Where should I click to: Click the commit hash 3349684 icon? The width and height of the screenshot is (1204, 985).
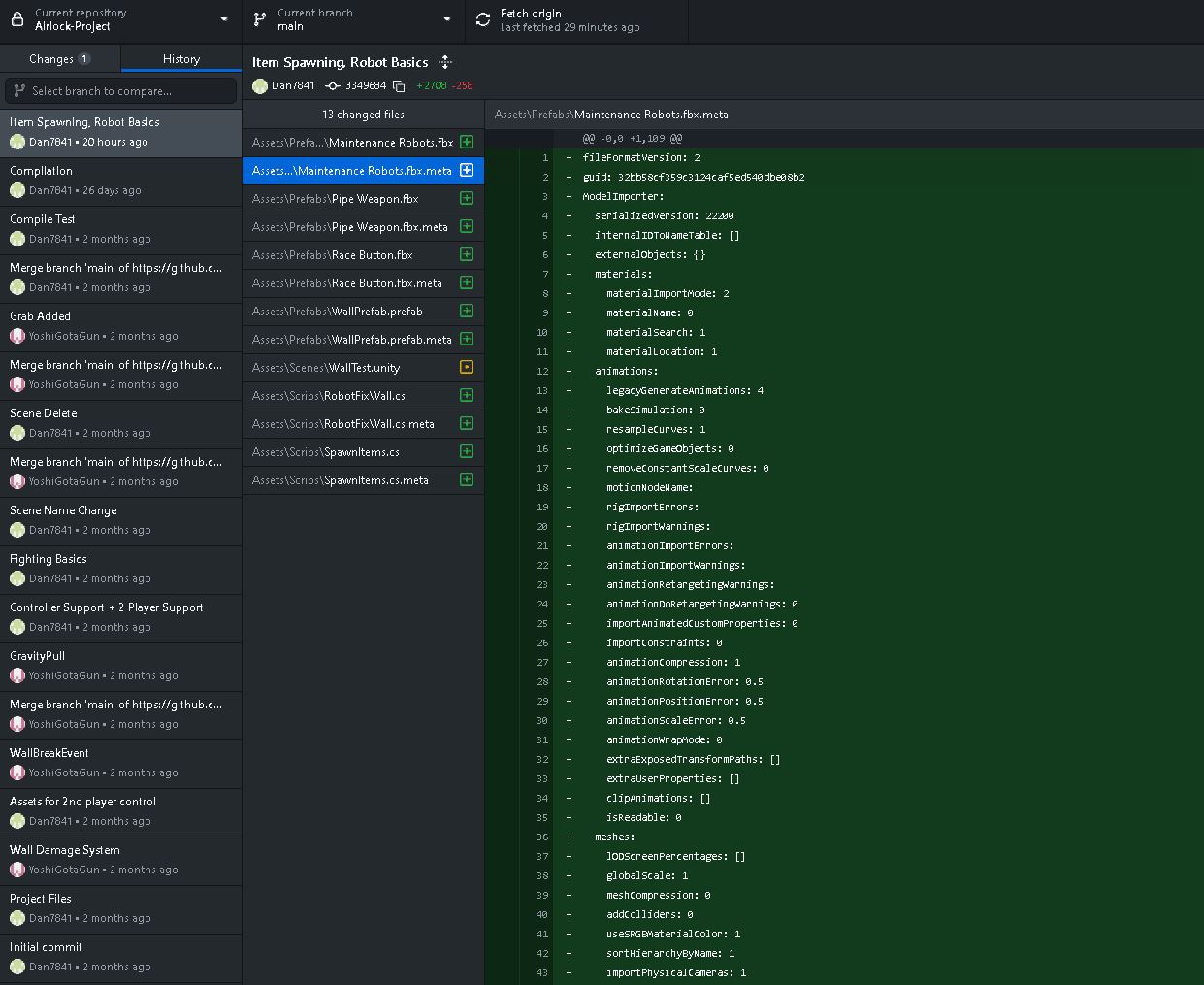(x=333, y=86)
